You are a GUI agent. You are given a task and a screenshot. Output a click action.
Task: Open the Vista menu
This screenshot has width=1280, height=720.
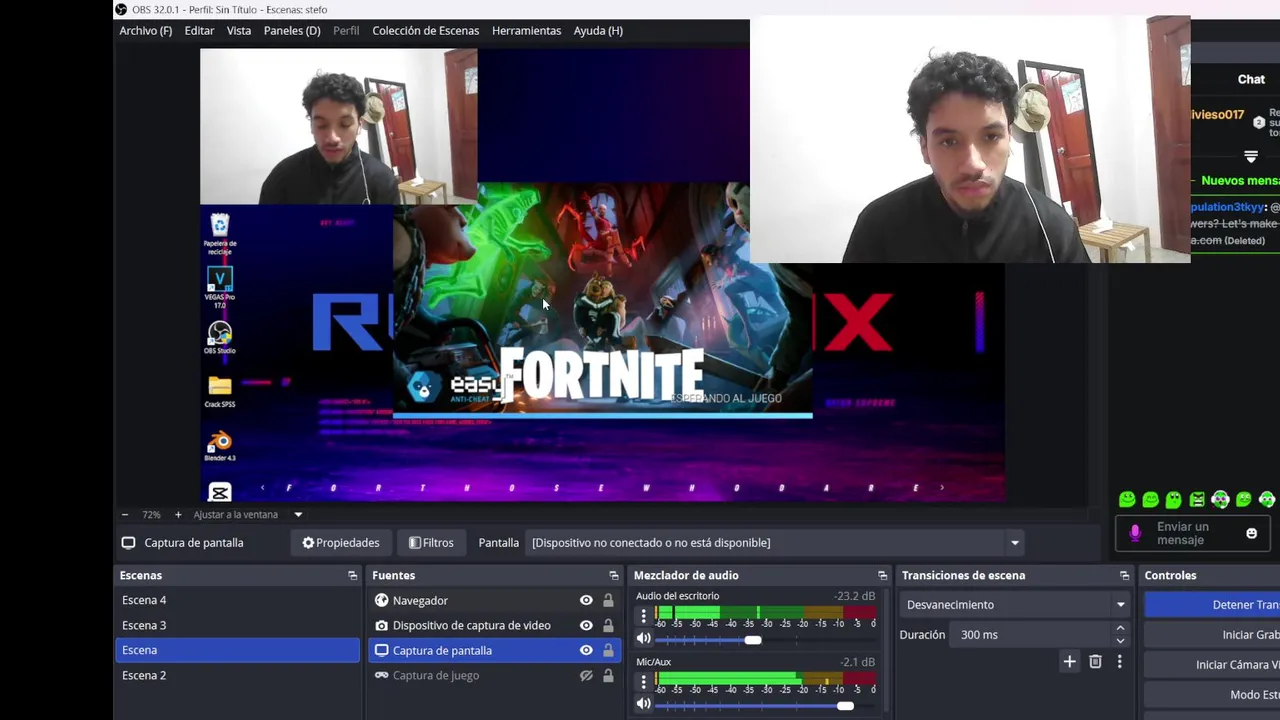[x=239, y=31]
